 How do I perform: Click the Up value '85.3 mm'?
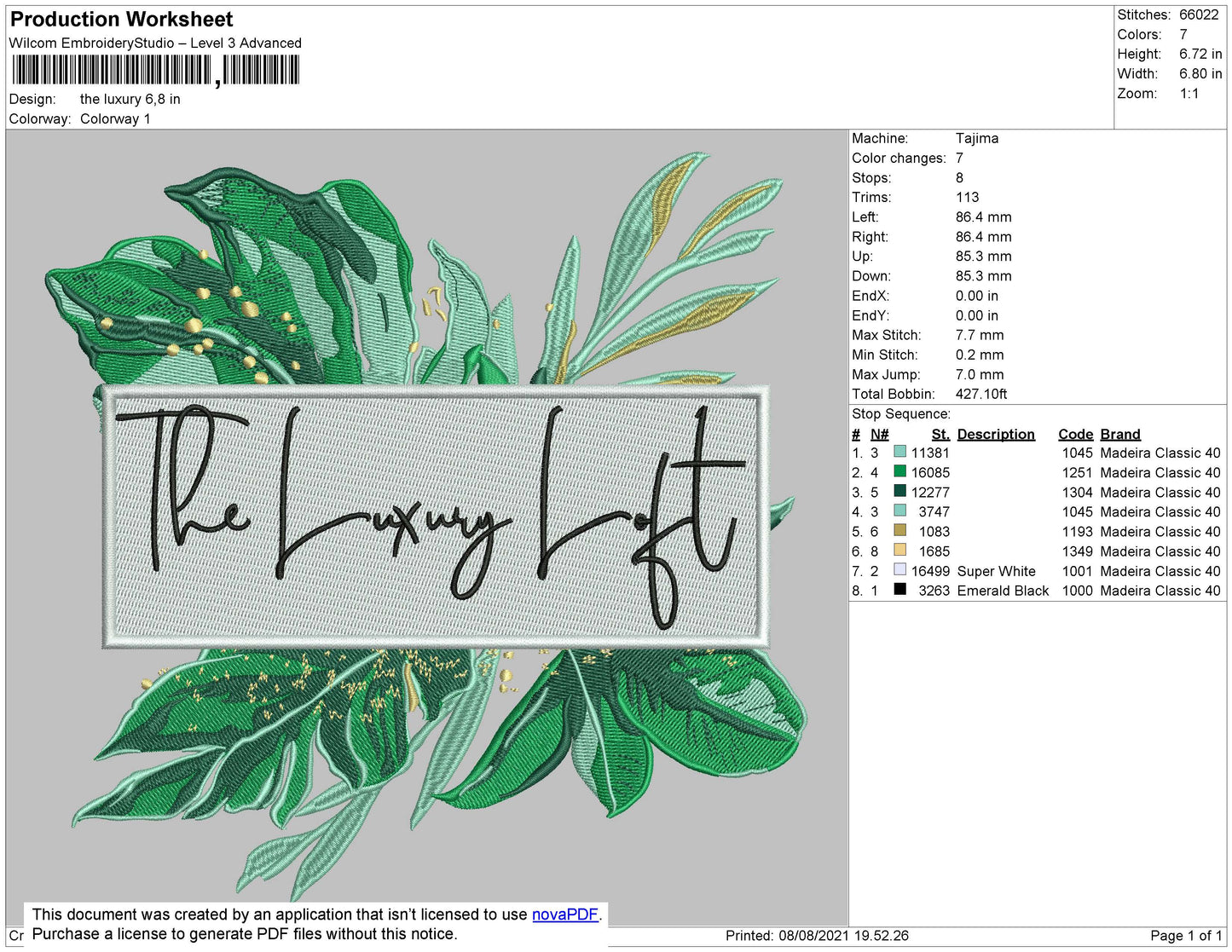[984, 256]
